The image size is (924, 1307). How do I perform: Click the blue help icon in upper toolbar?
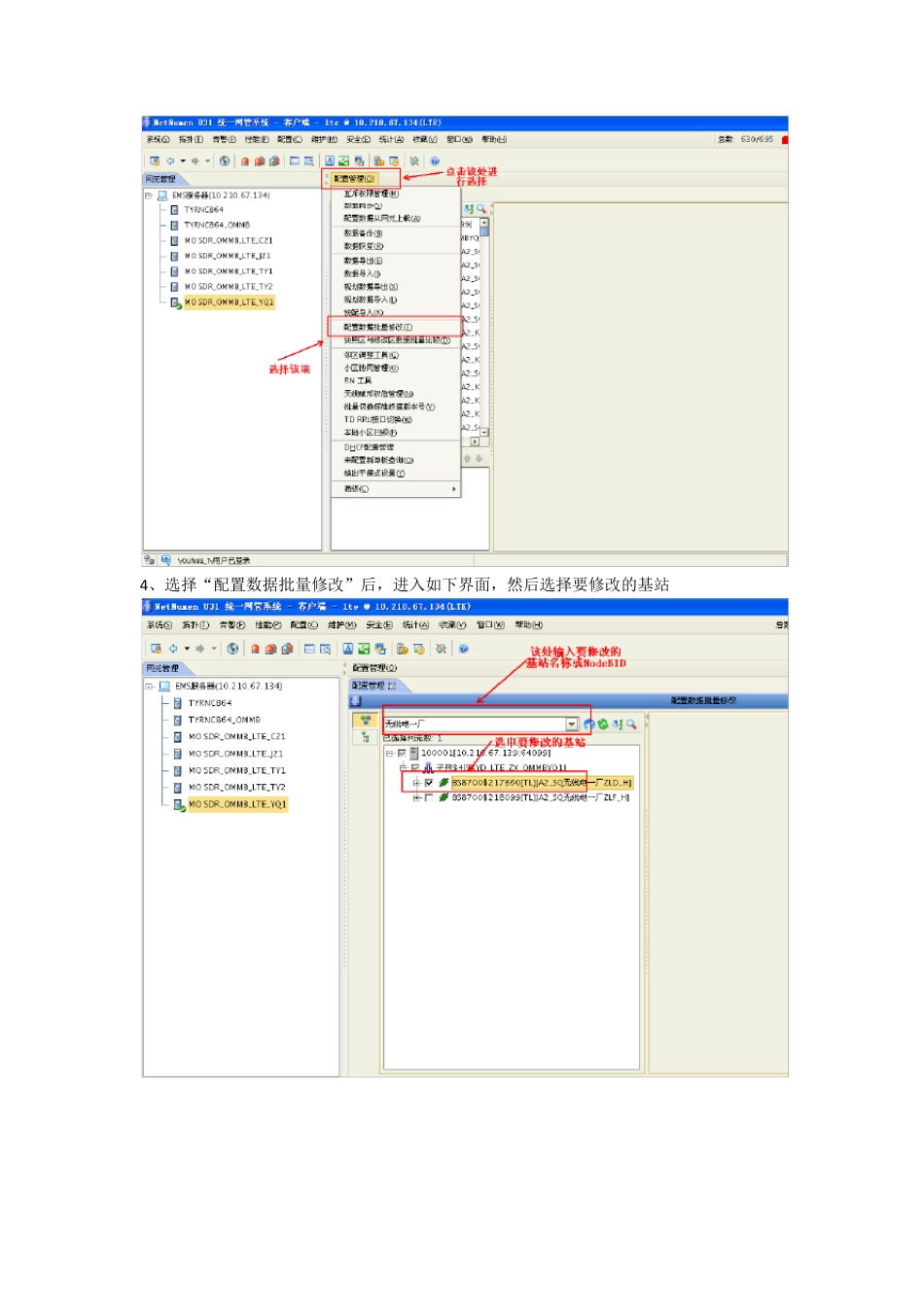coord(435,161)
